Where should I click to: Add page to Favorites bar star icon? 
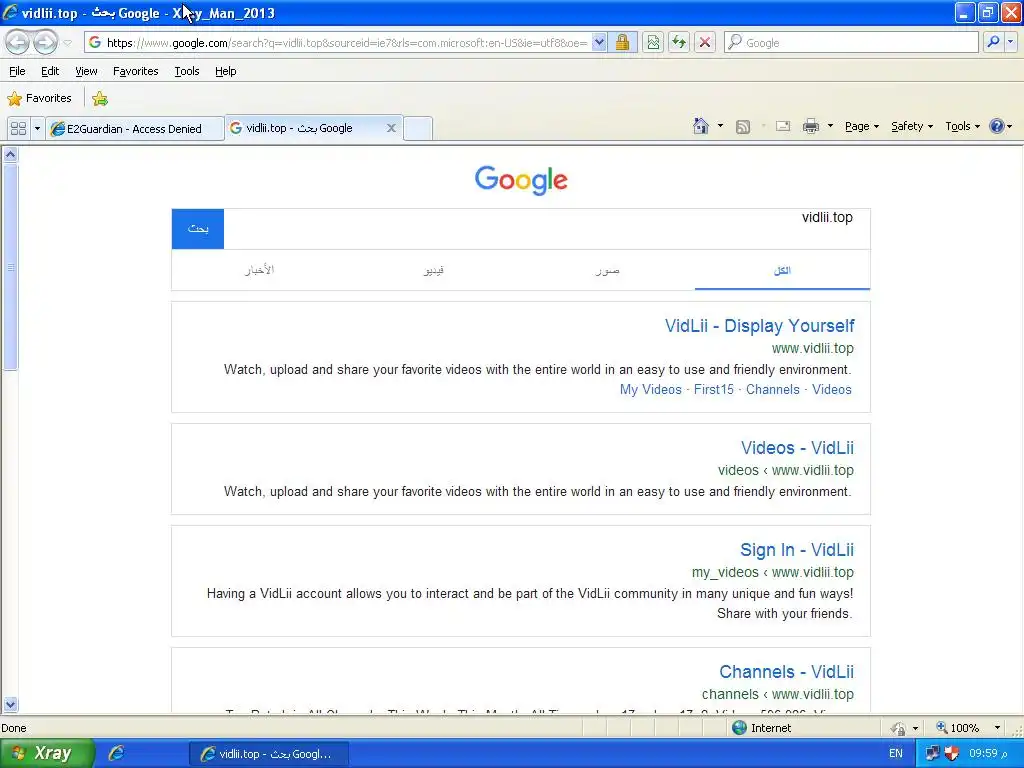[100, 99]
